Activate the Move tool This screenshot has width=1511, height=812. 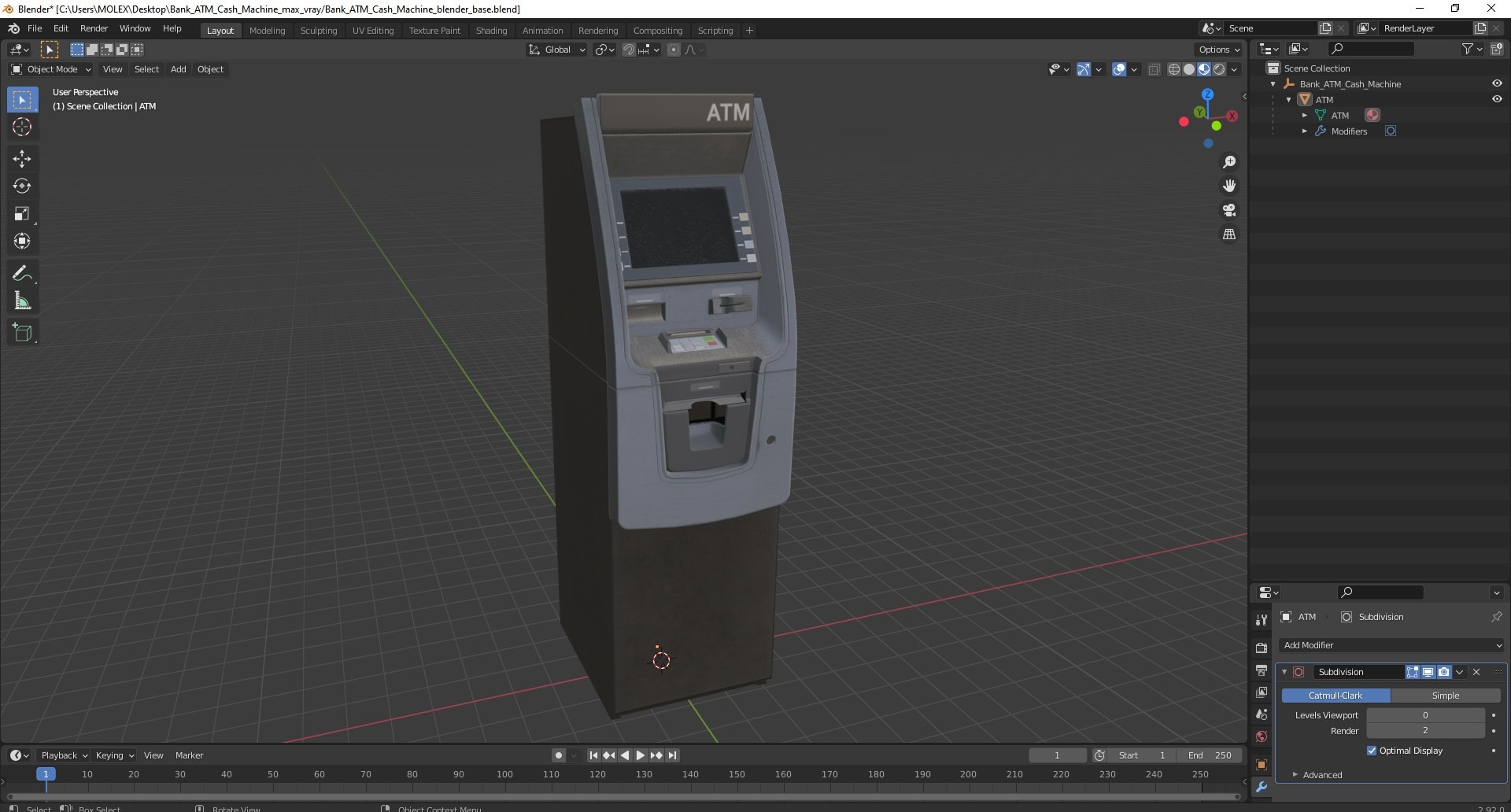pos(22,159)
